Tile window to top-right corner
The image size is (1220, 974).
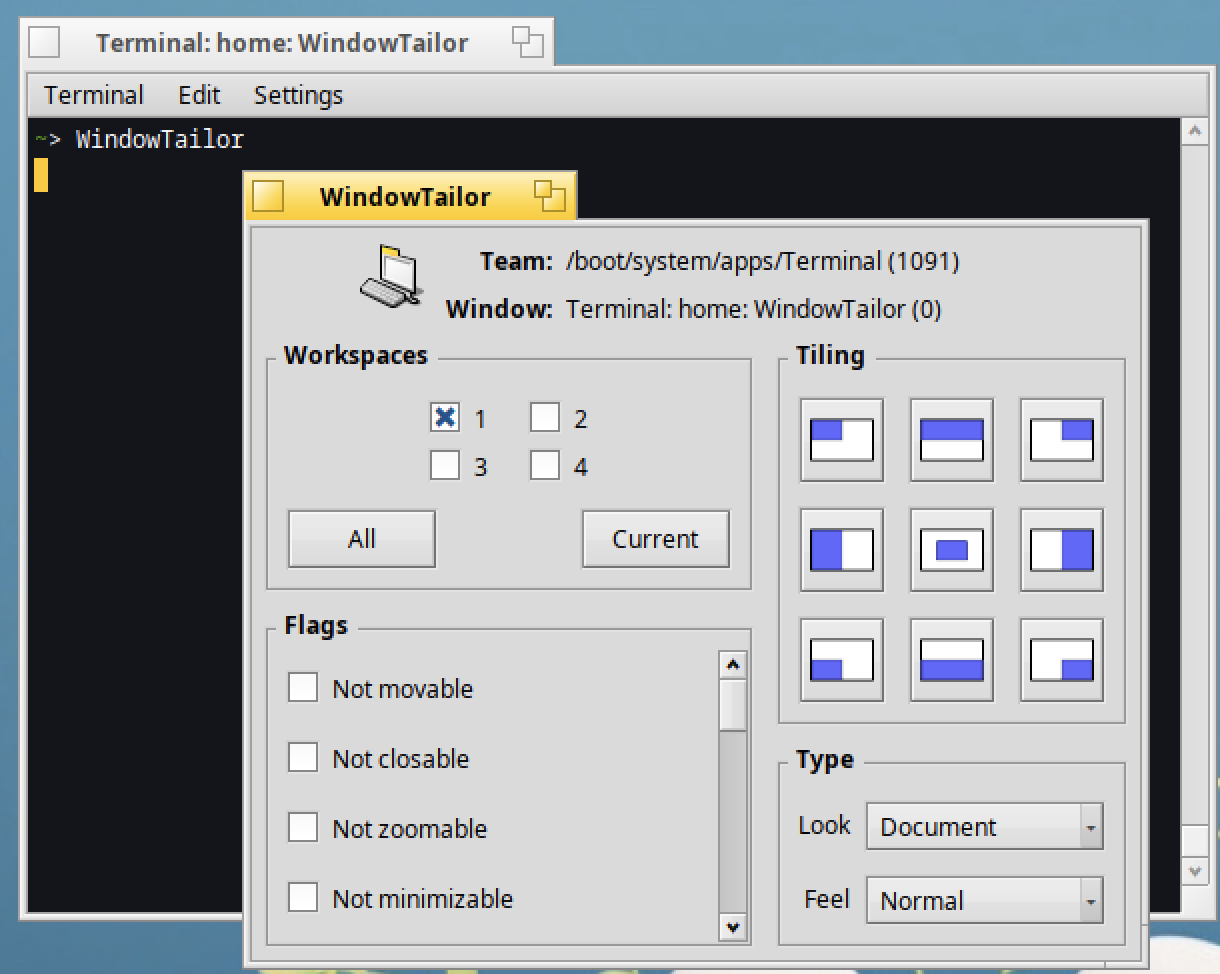coord(1061,440)
